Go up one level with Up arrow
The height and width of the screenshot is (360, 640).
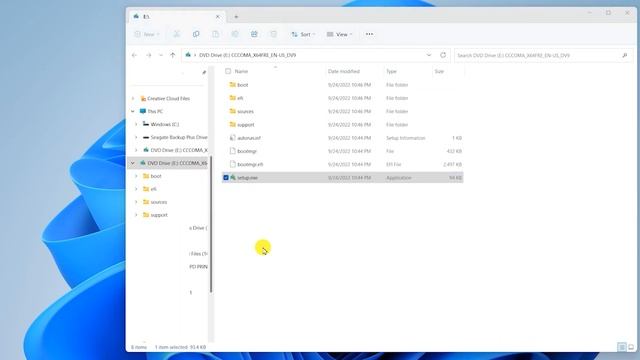(173, 55)
